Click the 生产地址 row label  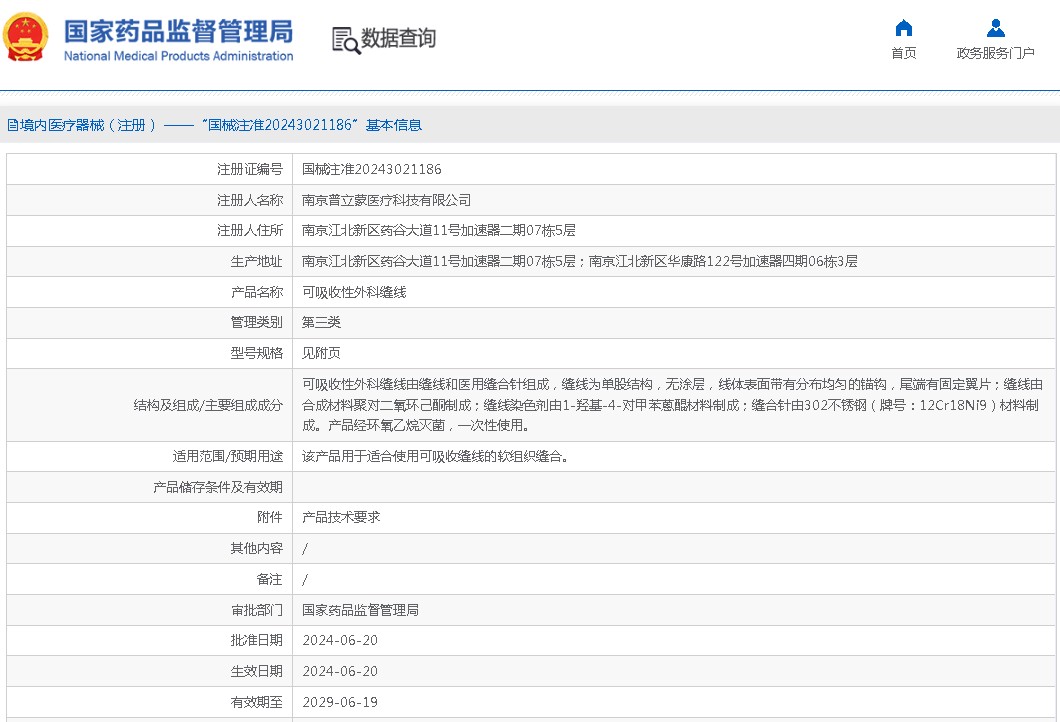tap(256, 262)
